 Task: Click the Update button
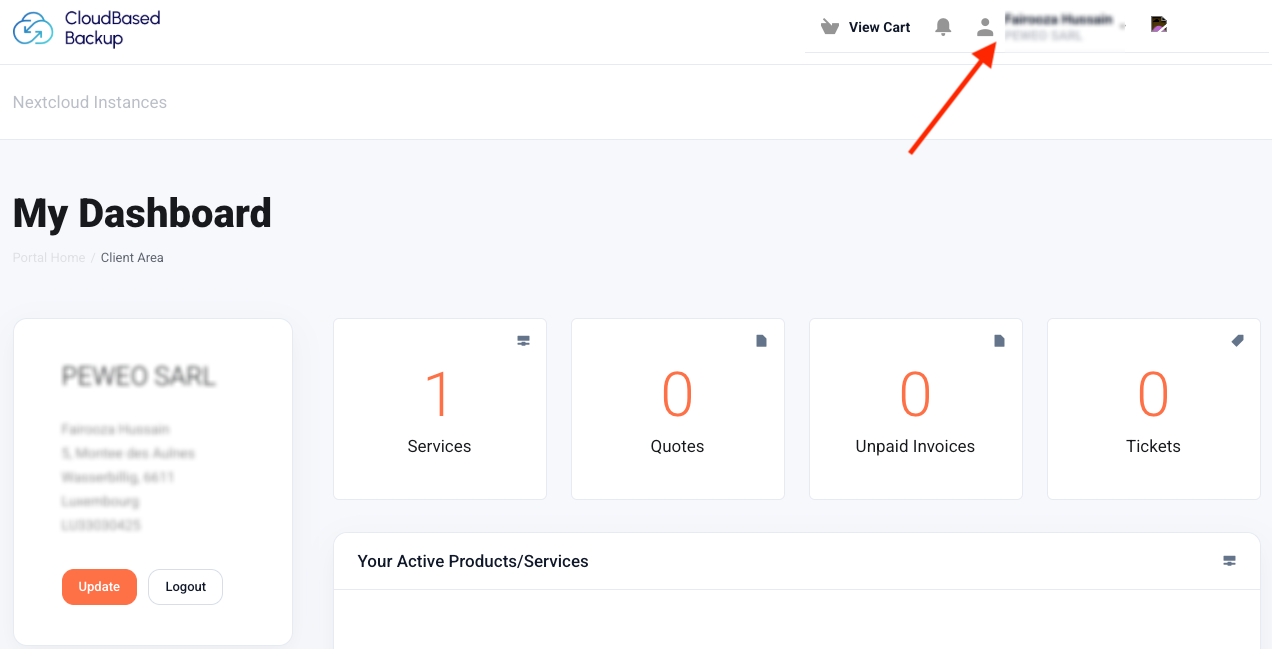pos(99,587)
